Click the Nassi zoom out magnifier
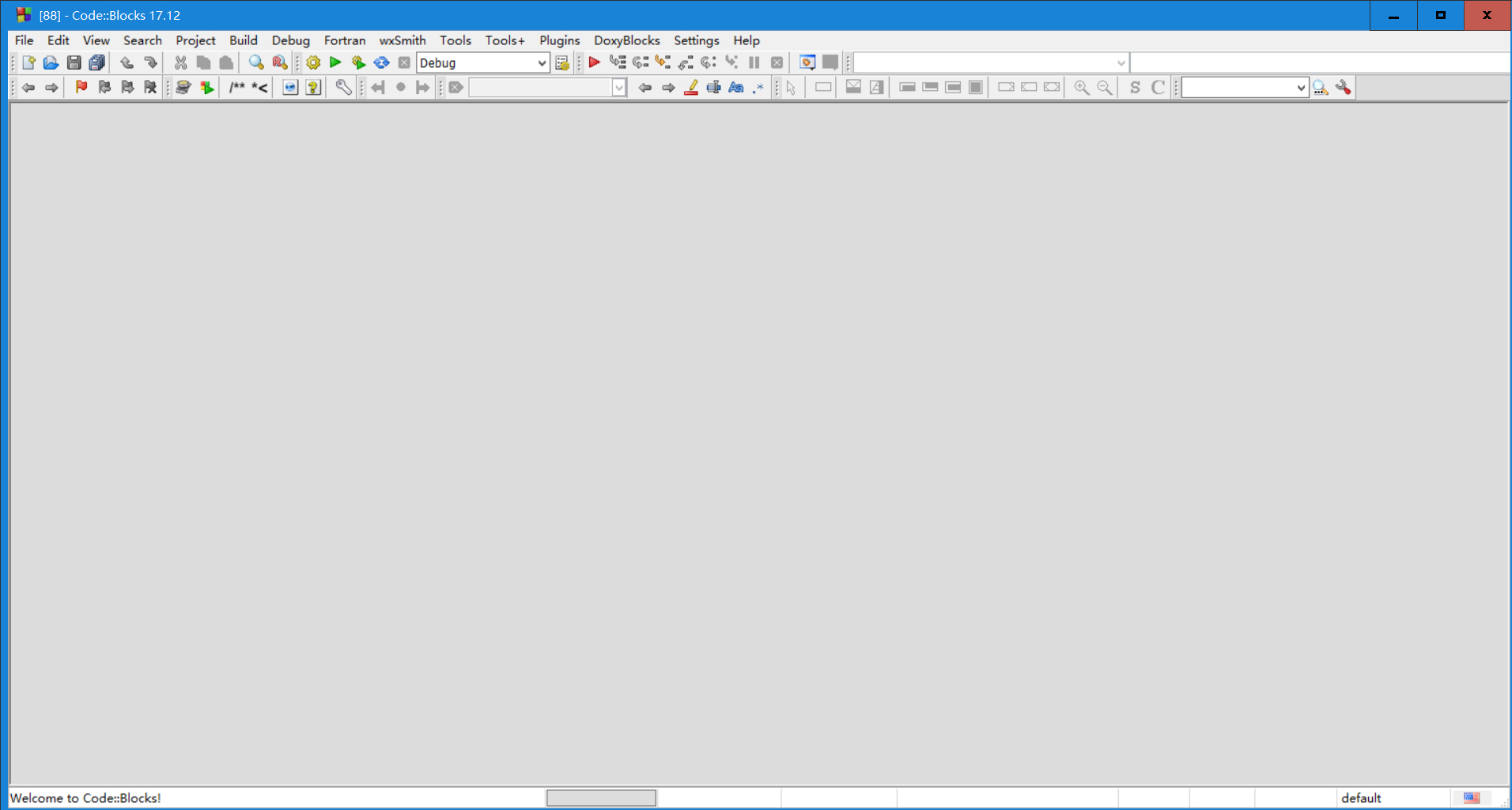This screenshot has height=810, width=1512. (x=1105, y=87)
